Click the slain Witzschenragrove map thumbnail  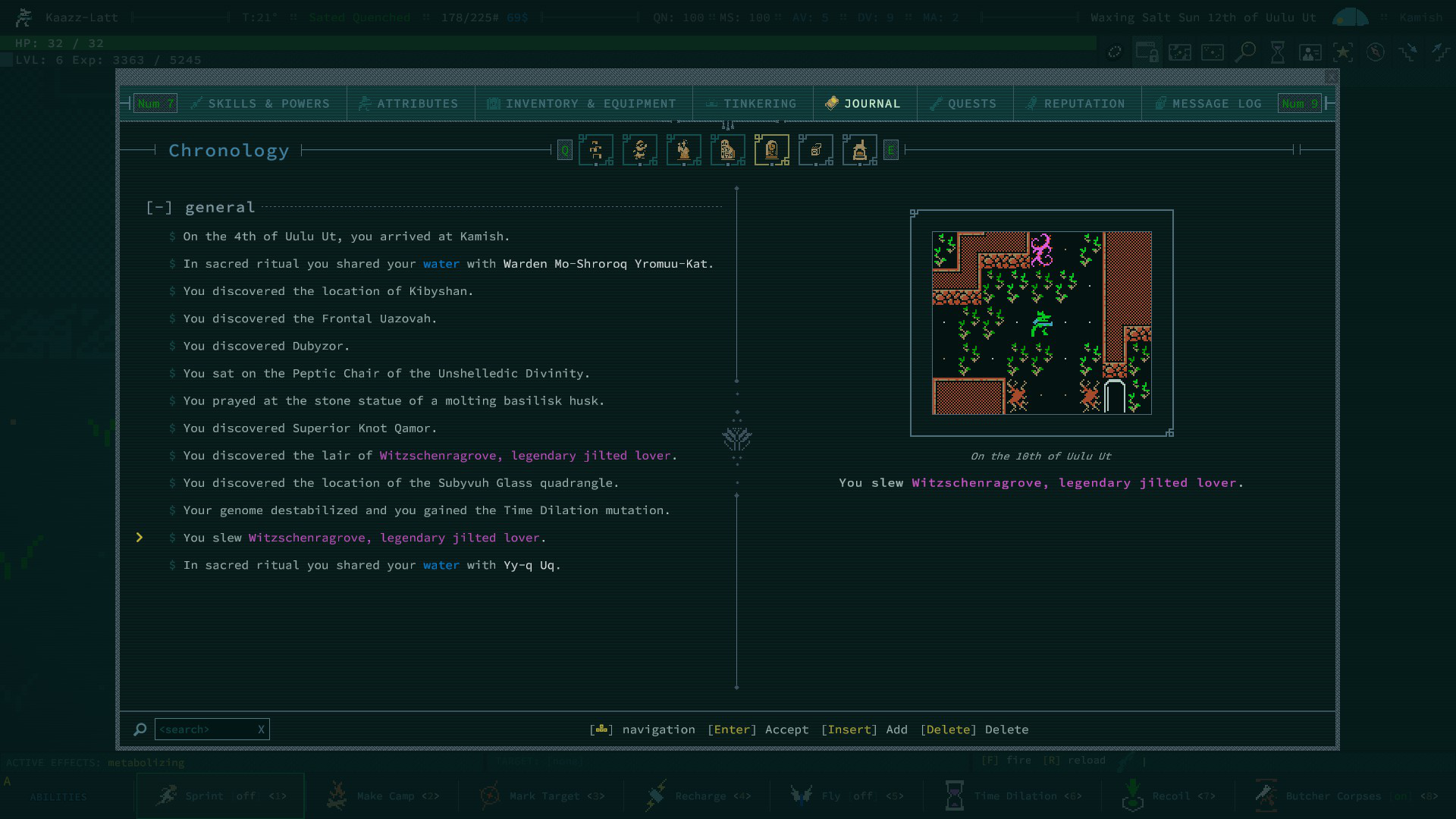pos(1042,323)
